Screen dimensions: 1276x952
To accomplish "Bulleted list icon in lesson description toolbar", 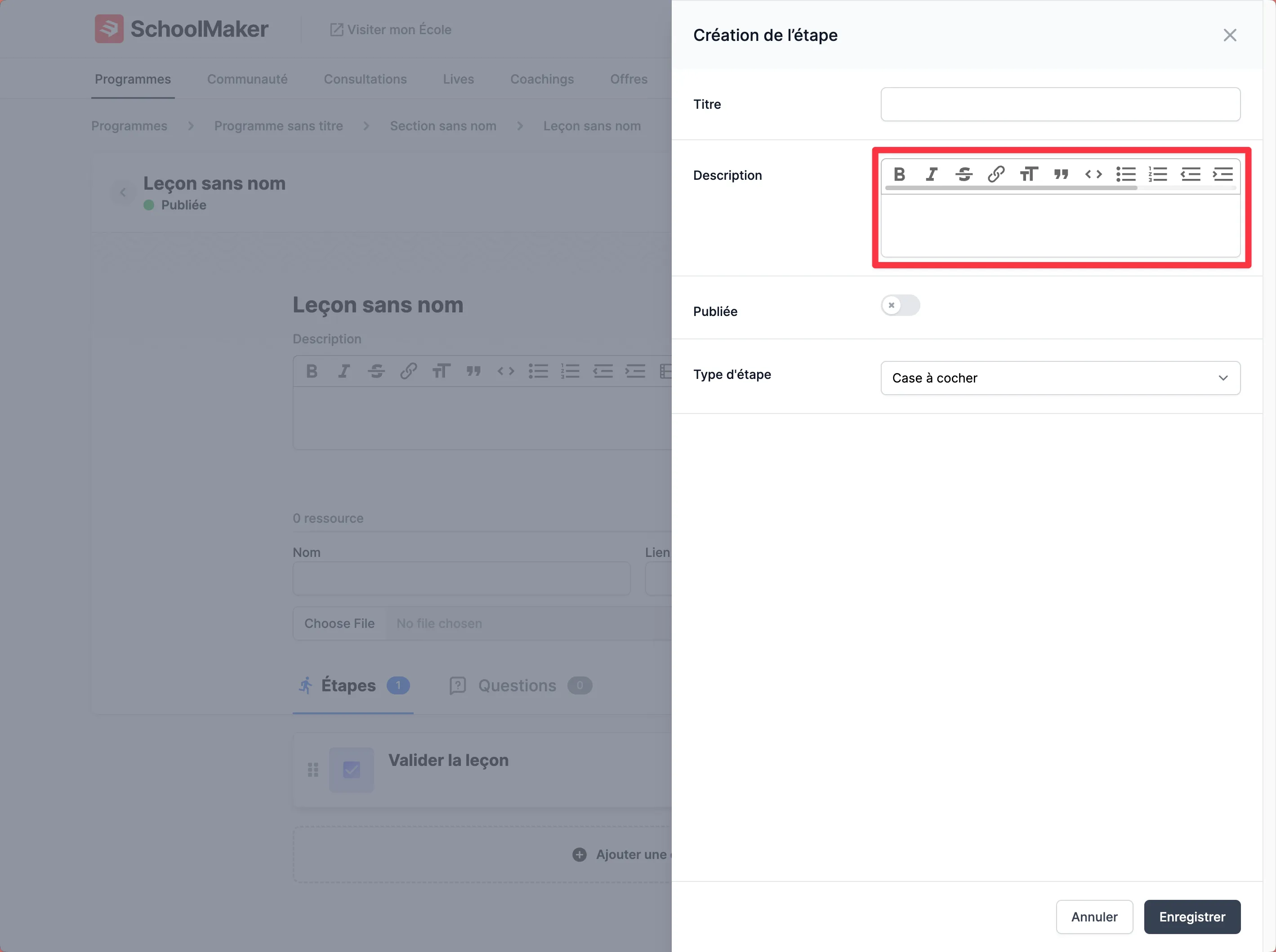I will coord(538,371).
